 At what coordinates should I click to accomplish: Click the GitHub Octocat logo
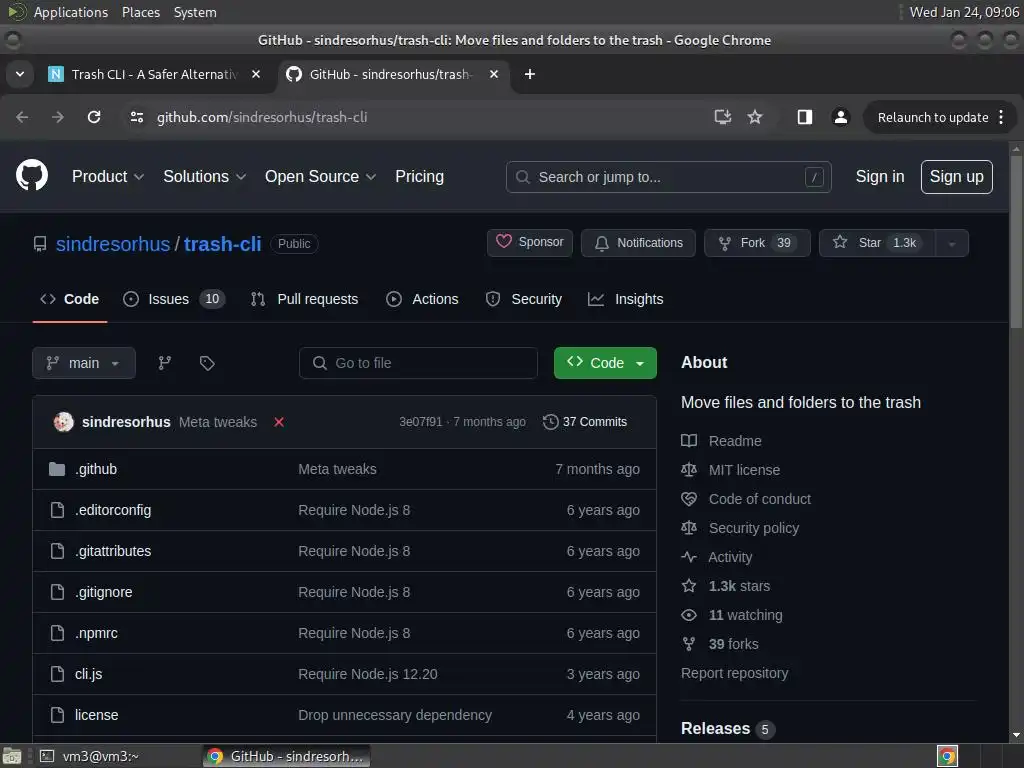31,176
